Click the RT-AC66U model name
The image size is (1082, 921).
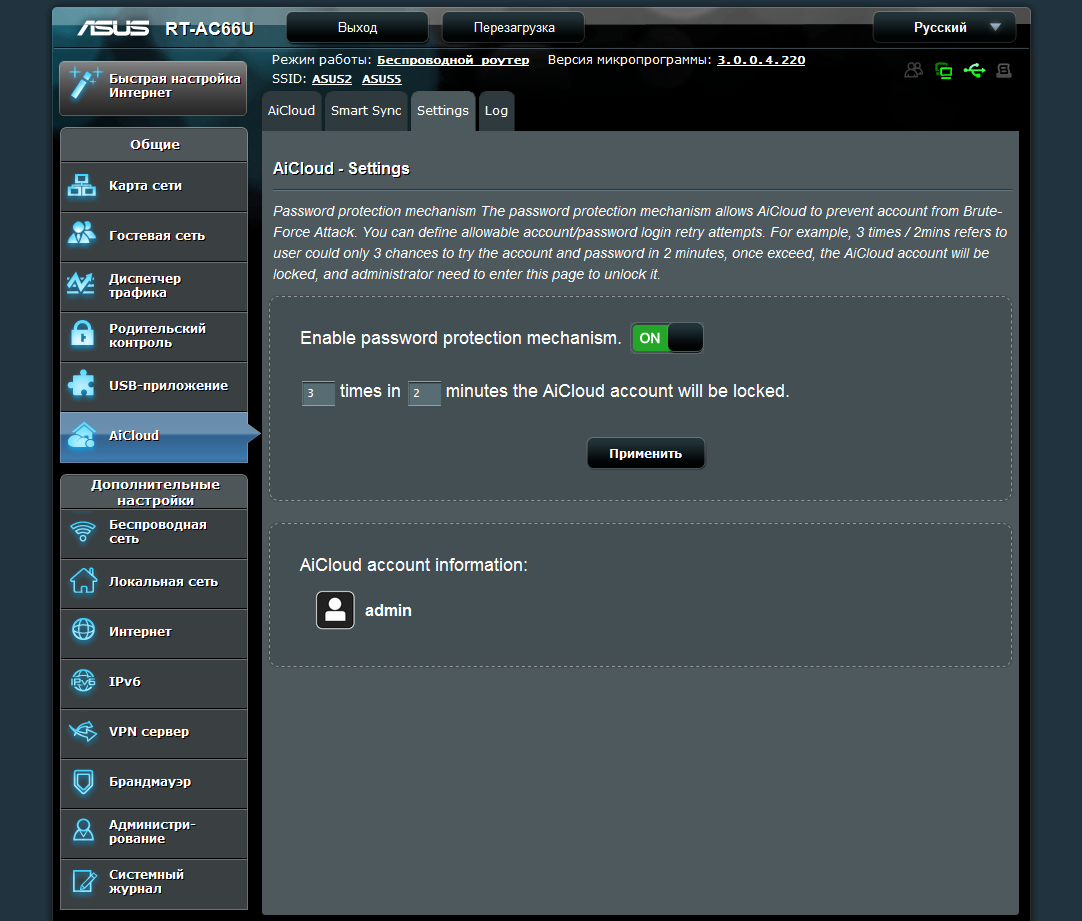click(x=209, y=29)
